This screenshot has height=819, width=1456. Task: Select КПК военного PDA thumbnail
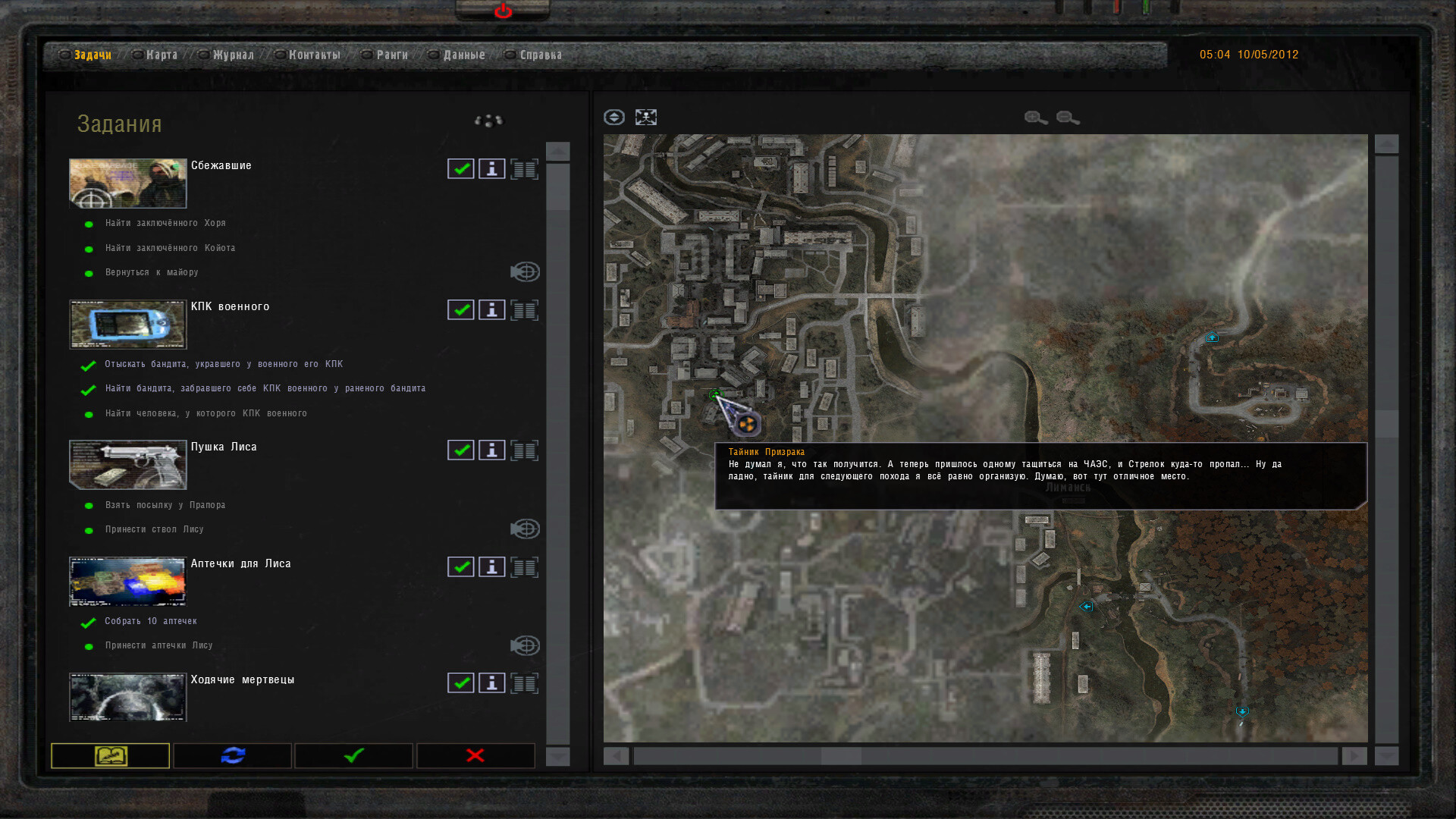[127, 324]
